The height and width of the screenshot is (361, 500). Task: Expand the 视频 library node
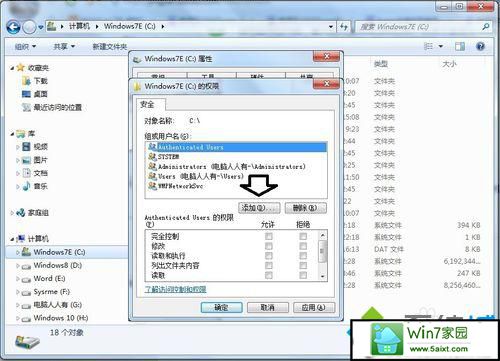coord(18,147)
